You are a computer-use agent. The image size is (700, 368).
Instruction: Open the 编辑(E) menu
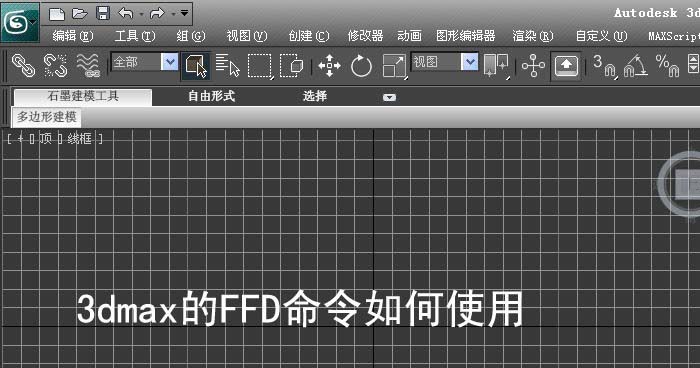coord(73,36)
